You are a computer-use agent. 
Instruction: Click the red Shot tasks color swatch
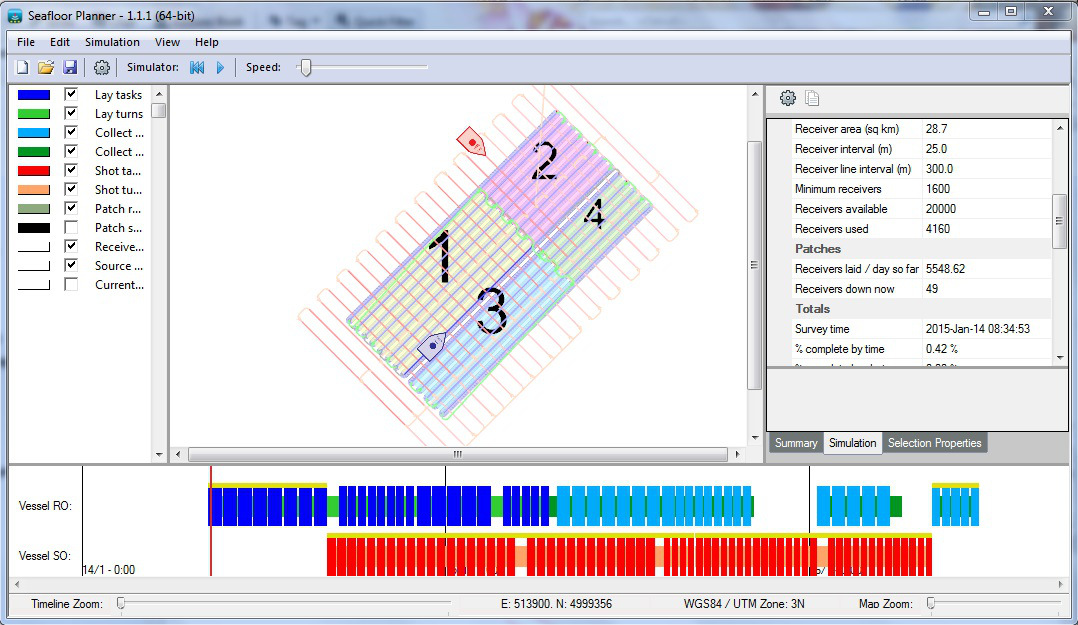34,171
